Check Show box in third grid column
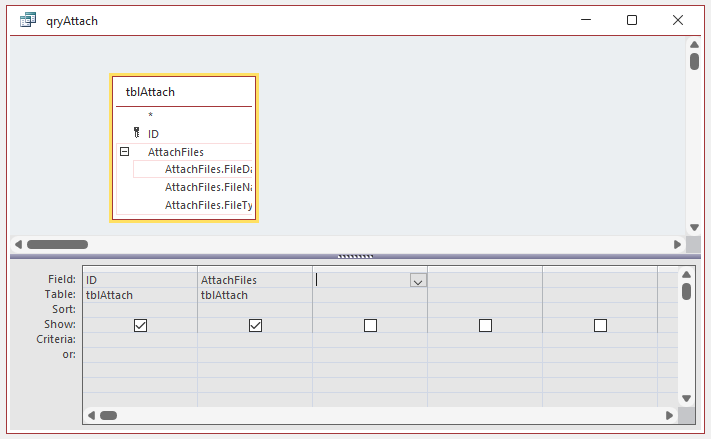This screenshot has width=711, height=439. click(370, 325)
